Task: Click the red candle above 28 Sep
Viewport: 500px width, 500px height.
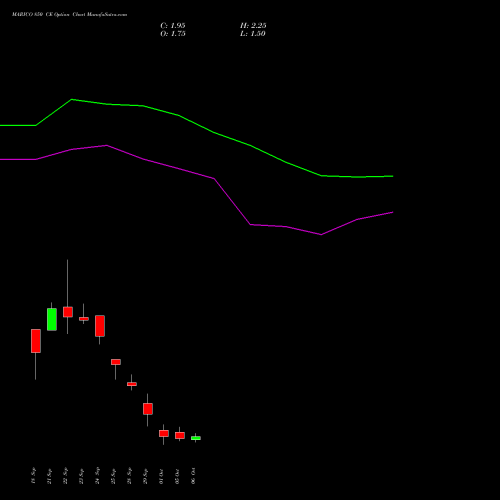Action: [132, 384]
